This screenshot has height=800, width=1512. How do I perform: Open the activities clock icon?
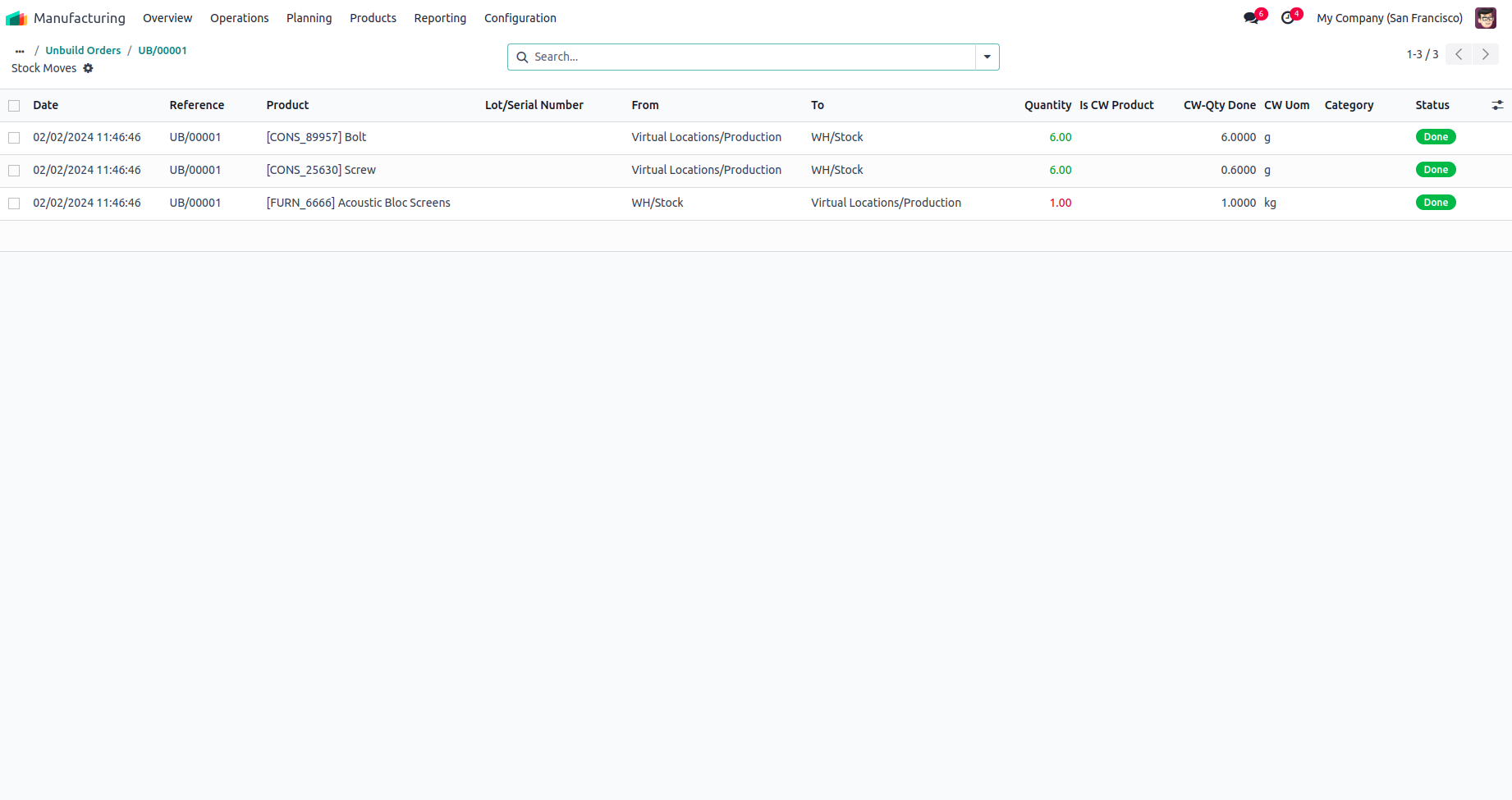[1288, 18]
